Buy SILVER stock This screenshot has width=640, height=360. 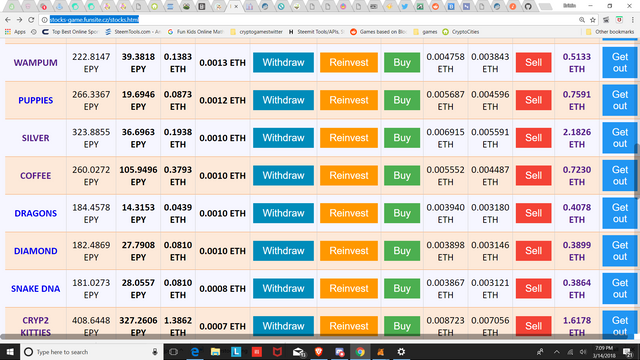tap(402, 138)
